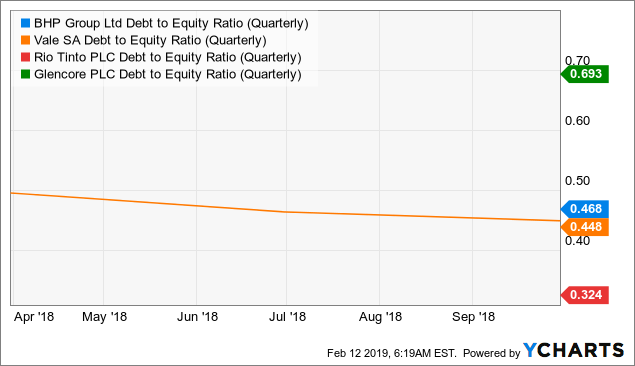The height and width of the screenshot is (366, 635).
Task: Click the 0.40 y-axis label
Action: point(577,241)
